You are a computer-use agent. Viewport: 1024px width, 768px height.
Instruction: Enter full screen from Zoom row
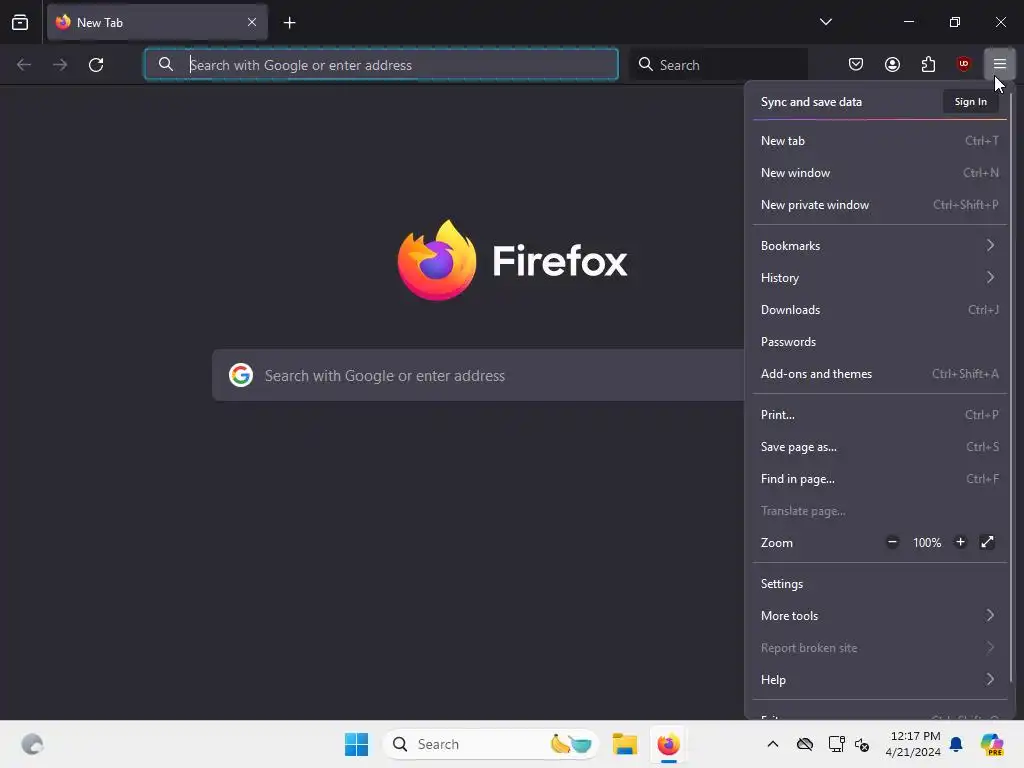[987, 542]
